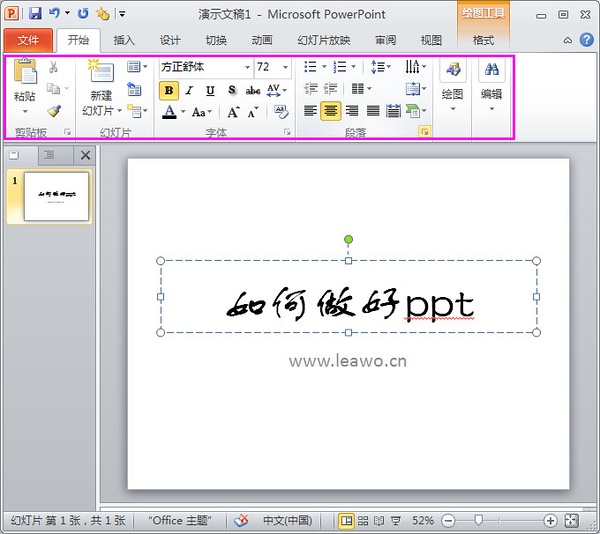Screen dimensions: 600x534
Task: Fit slide to current window
Action: 571,521
